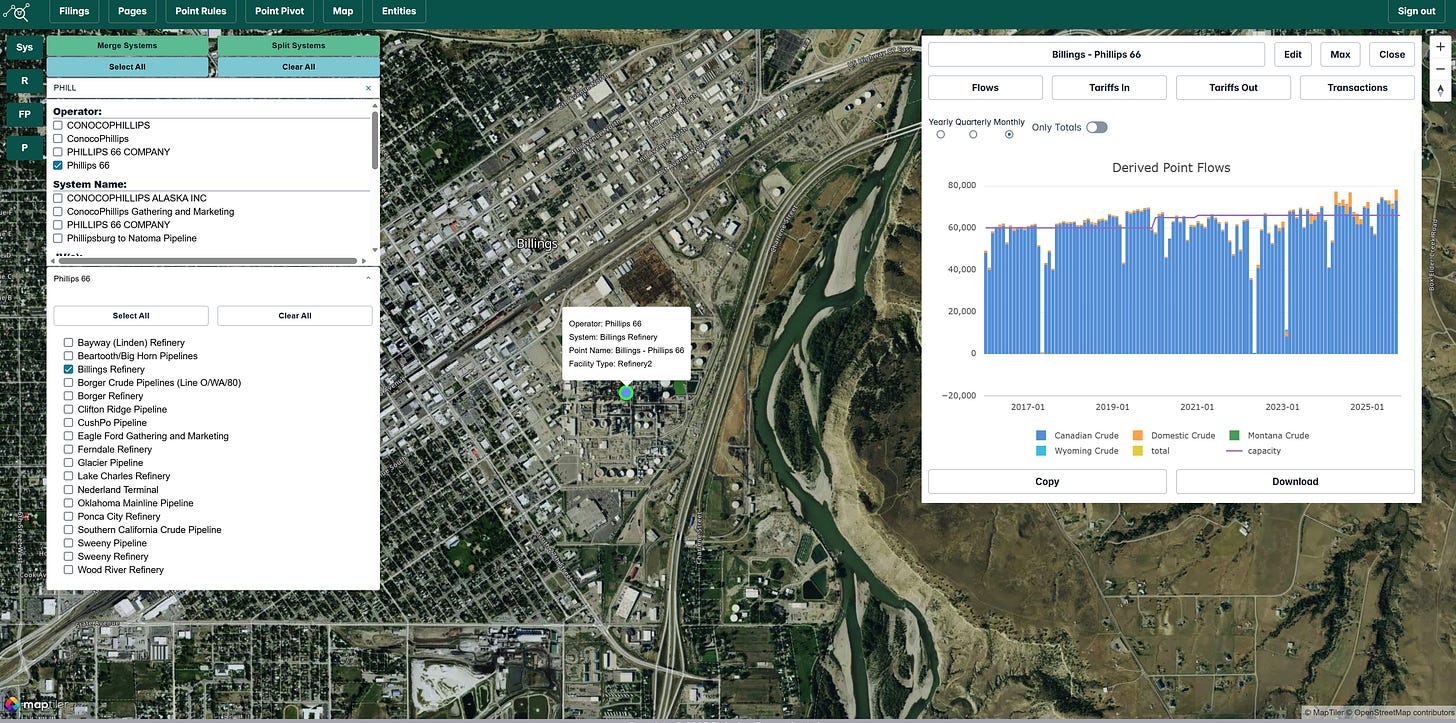Check the Borger Refinery checkbox

[69, 396]
